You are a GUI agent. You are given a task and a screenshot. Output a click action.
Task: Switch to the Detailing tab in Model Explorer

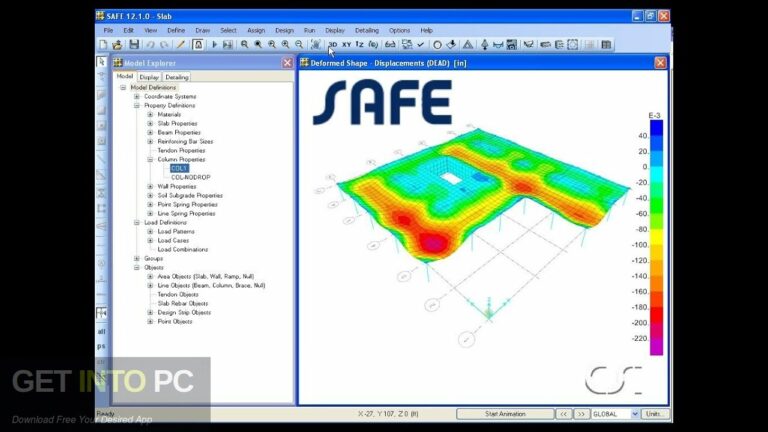coord(176,77)
